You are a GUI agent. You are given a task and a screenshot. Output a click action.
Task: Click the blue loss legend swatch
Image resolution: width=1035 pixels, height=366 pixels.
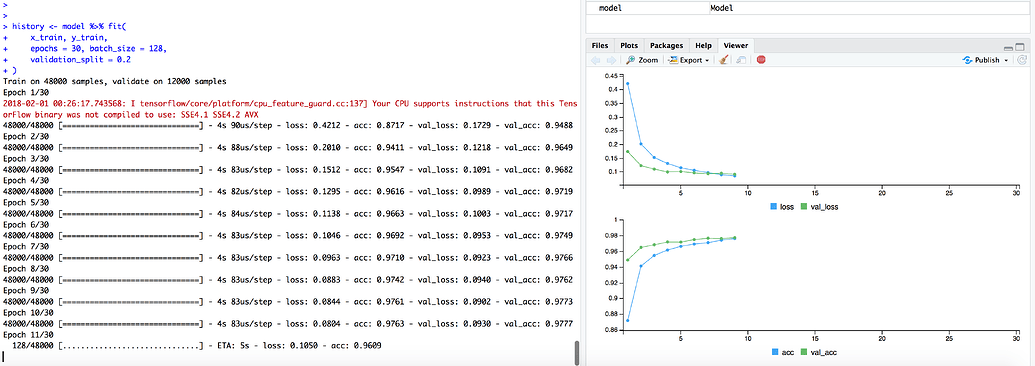pos(773,207)
